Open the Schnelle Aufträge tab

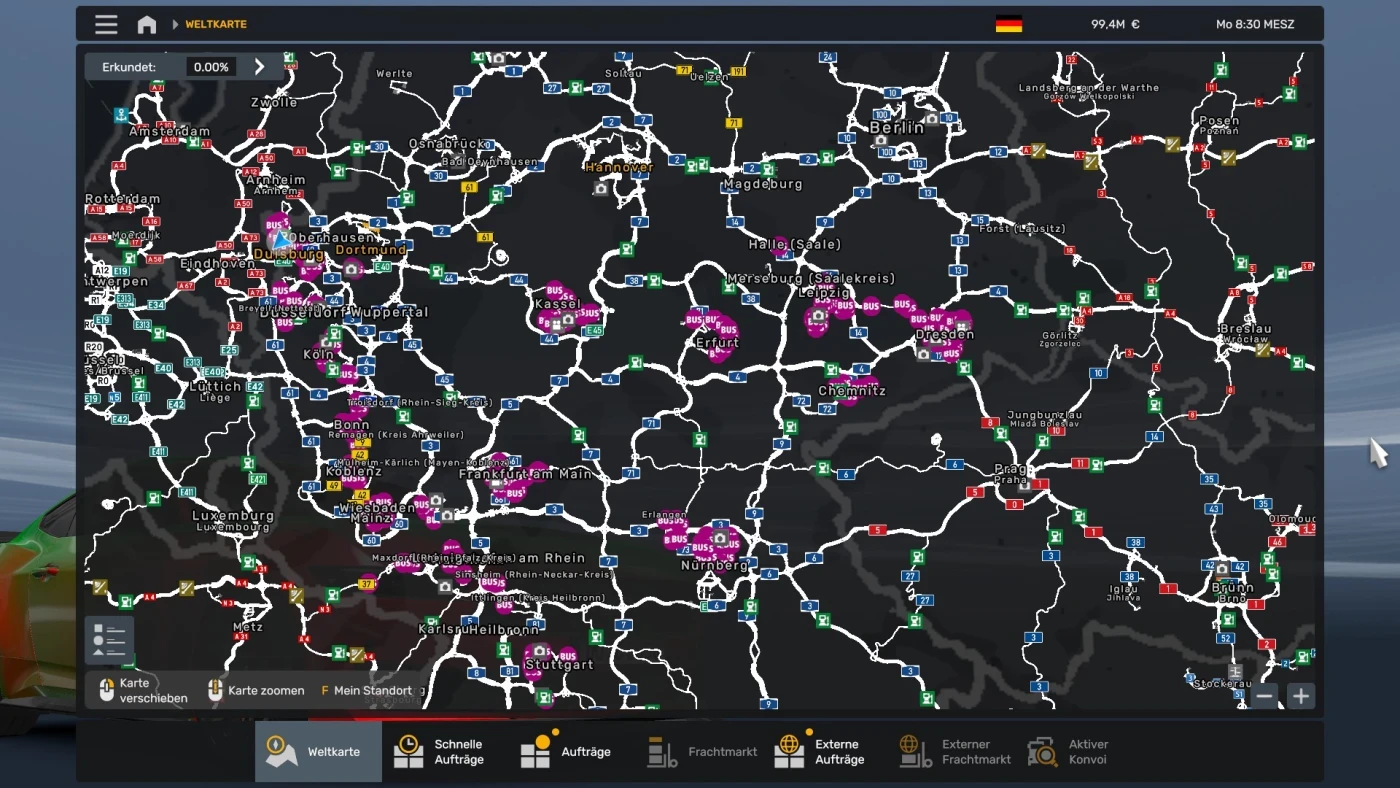[x=440, y=752]
